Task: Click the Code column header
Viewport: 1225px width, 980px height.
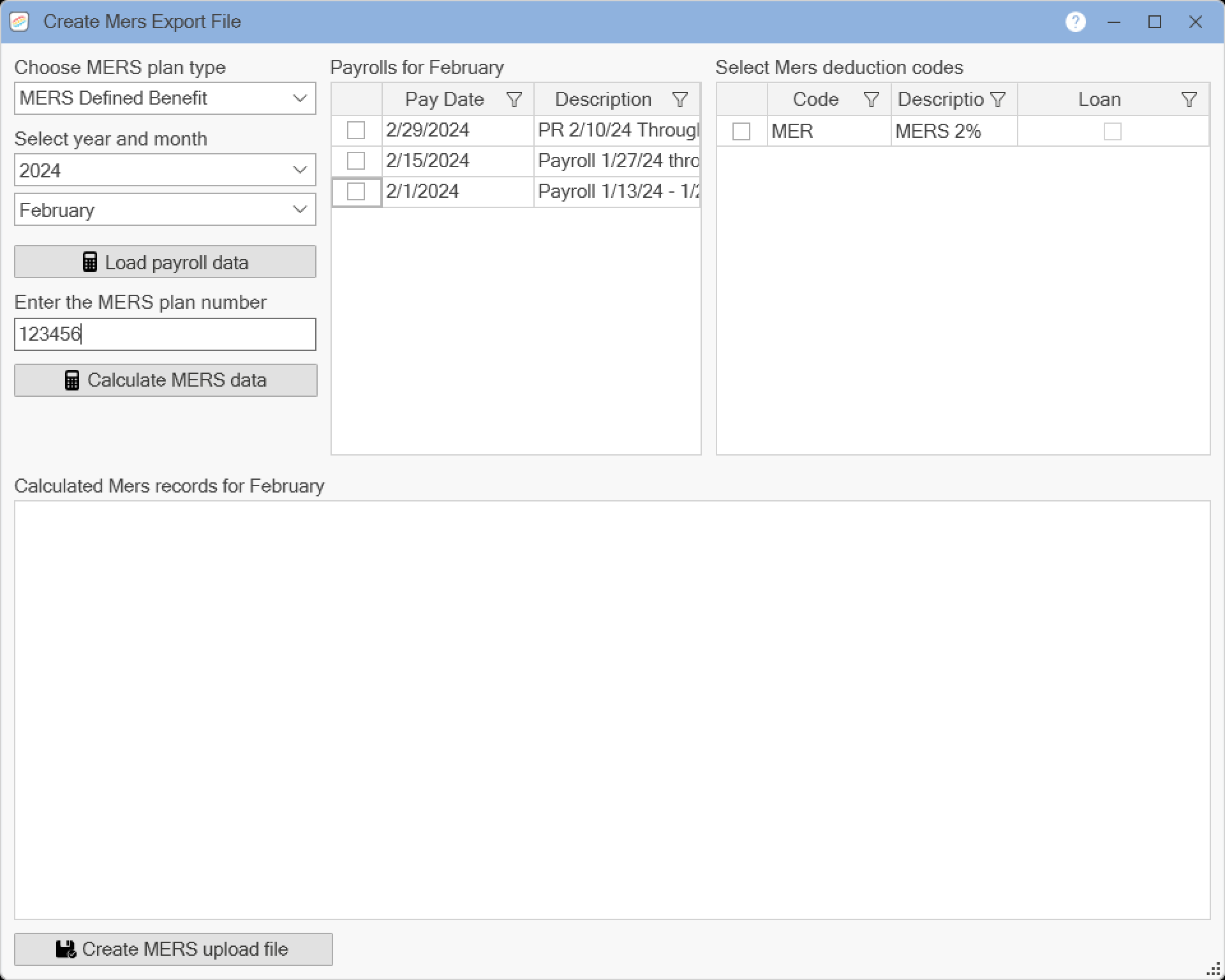Action: point(829,100)
